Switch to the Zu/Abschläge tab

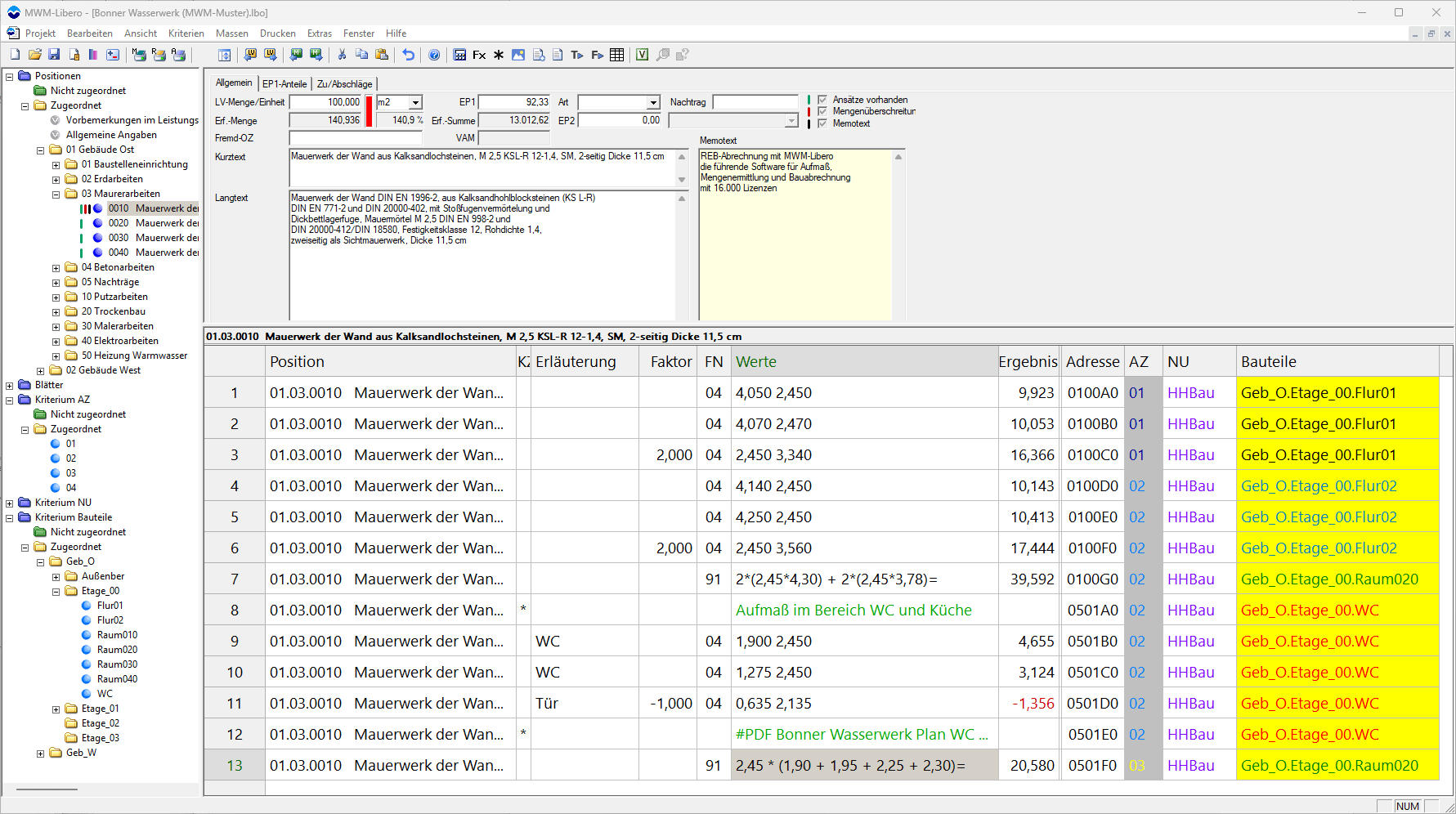pyautogui.click(x=345, y=84)
